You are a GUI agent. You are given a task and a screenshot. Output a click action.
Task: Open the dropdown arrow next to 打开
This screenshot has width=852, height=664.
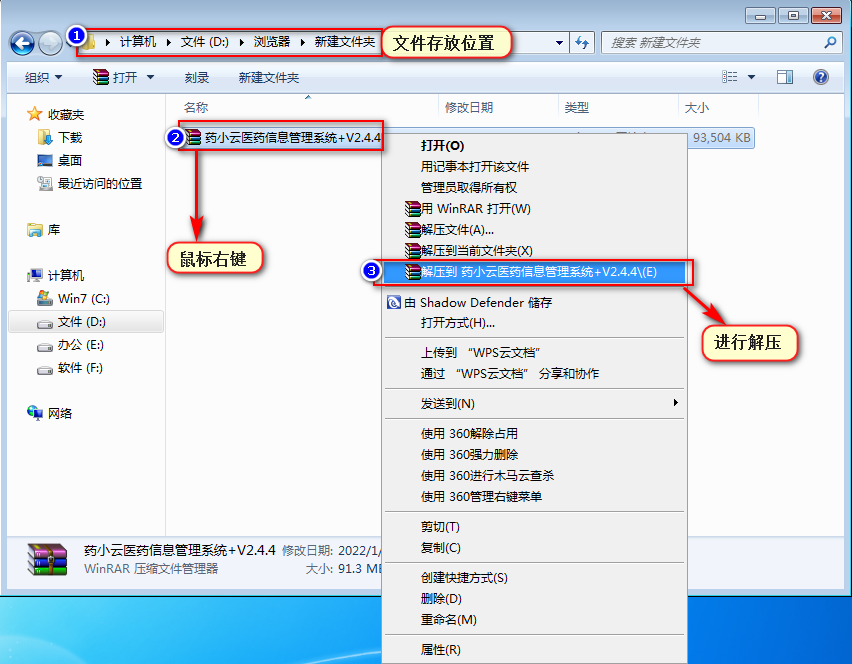coord(151,77)
